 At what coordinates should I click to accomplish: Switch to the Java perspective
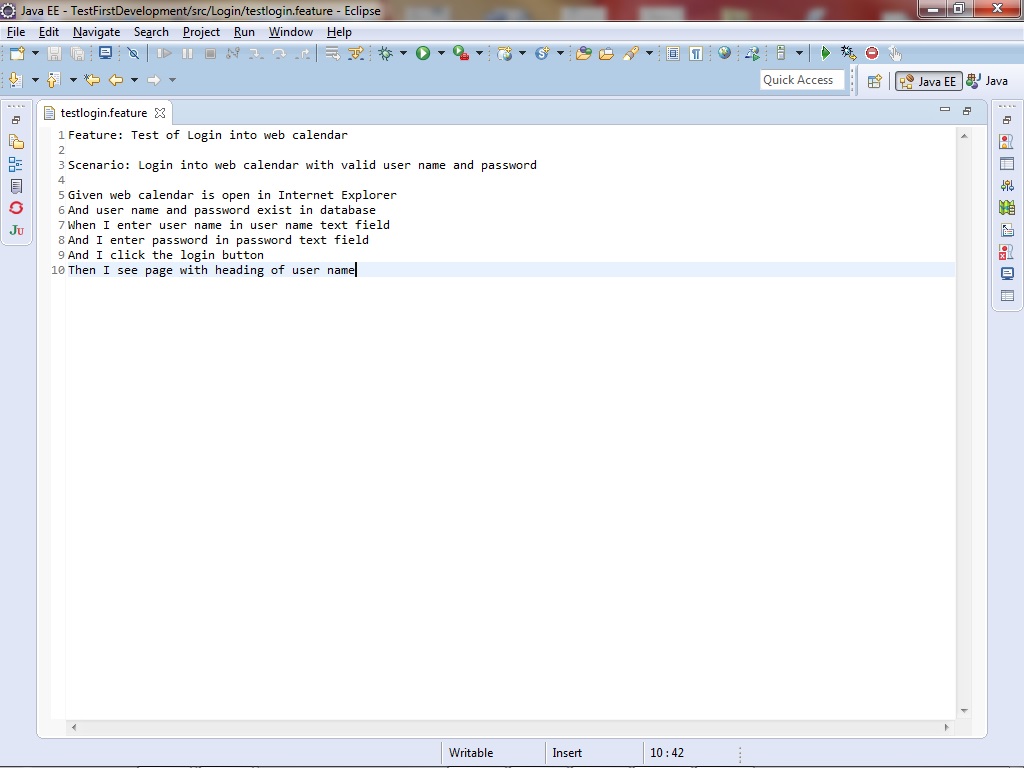coord(987,81)
